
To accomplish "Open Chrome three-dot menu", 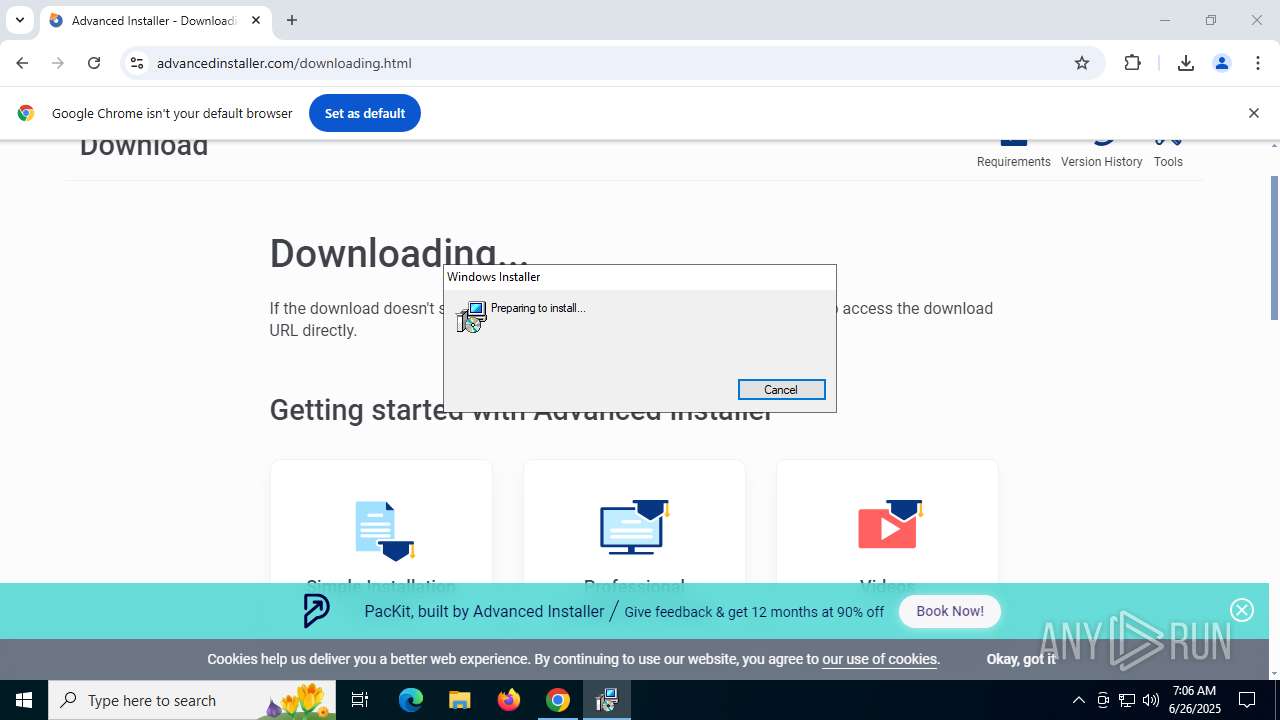I will pos(1258,63).
